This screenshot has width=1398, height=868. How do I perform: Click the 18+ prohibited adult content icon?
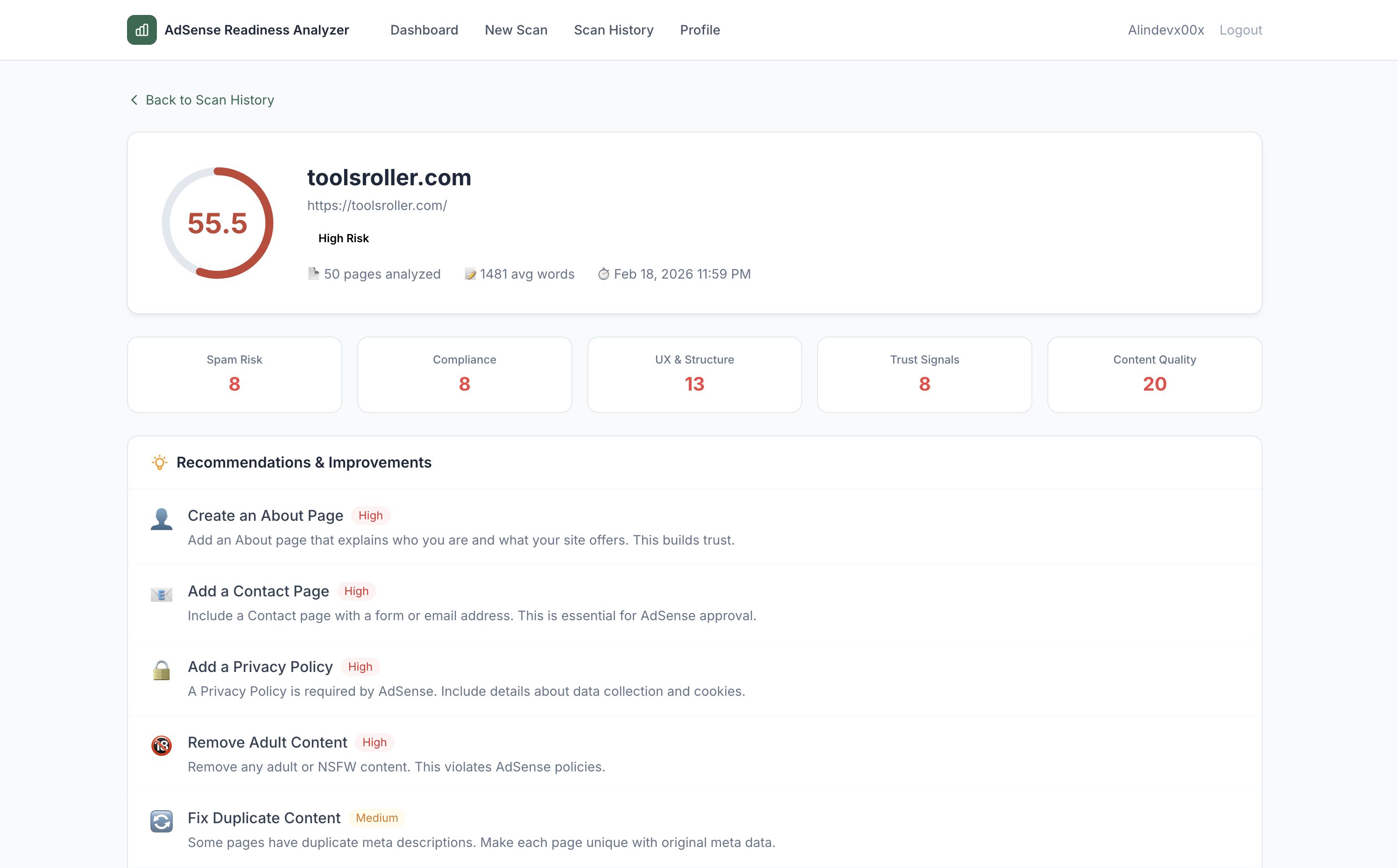pyautogui.click(x=162, y=746)
